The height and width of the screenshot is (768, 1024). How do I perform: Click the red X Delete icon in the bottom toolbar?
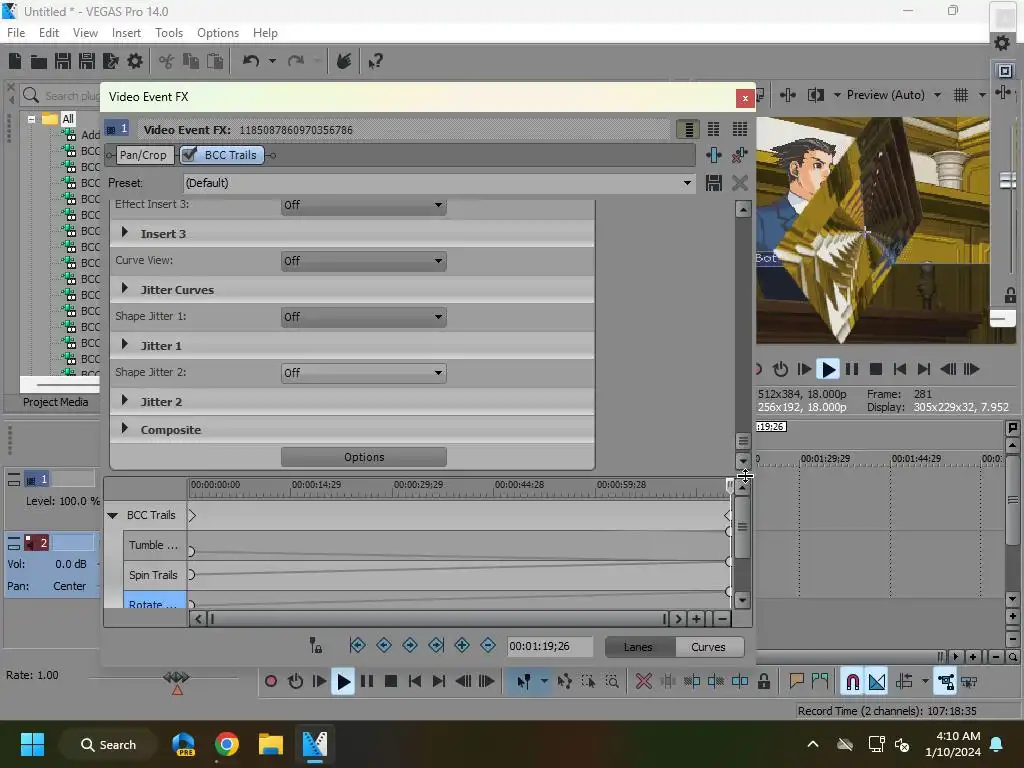pyautogui.click(x=643, y=682)
